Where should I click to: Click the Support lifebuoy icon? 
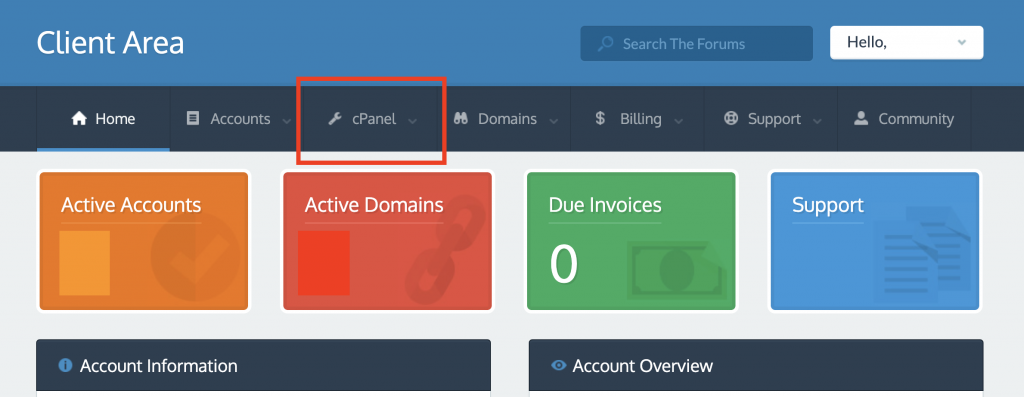pos(731,118)
